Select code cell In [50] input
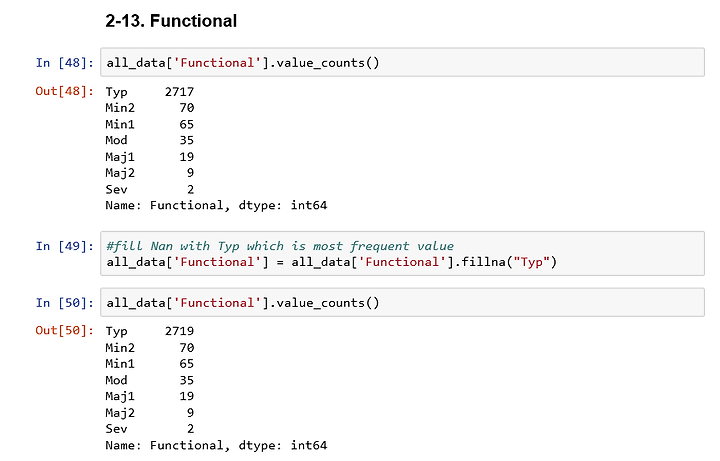 402,302
